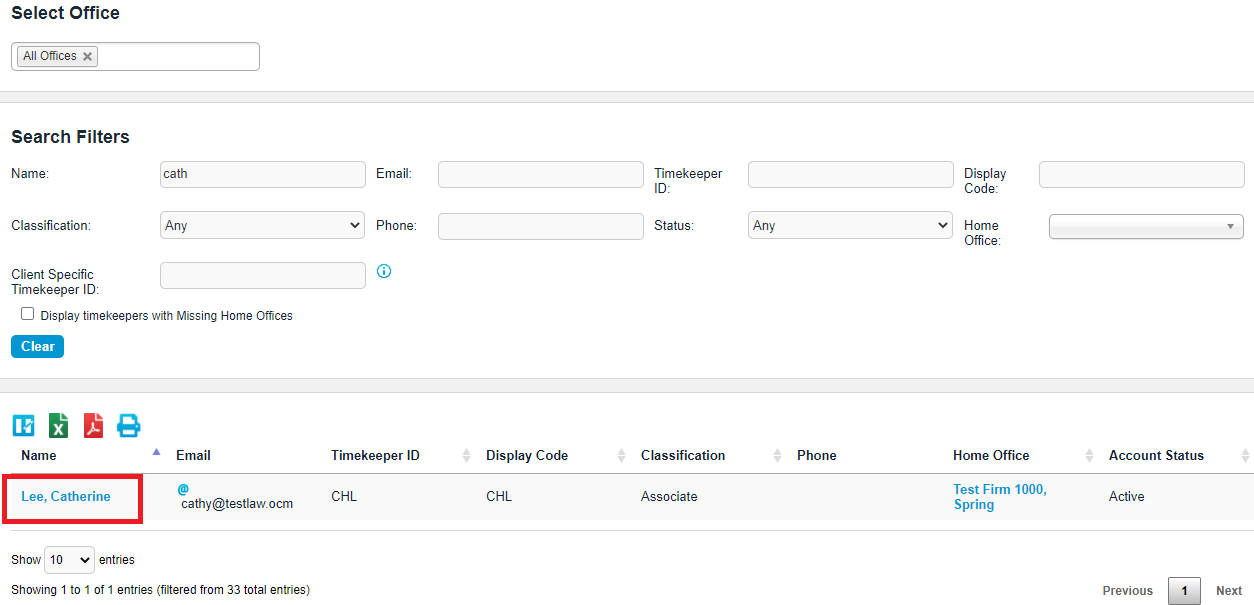Click the column visibility icon above the table

tap(23, 426)
